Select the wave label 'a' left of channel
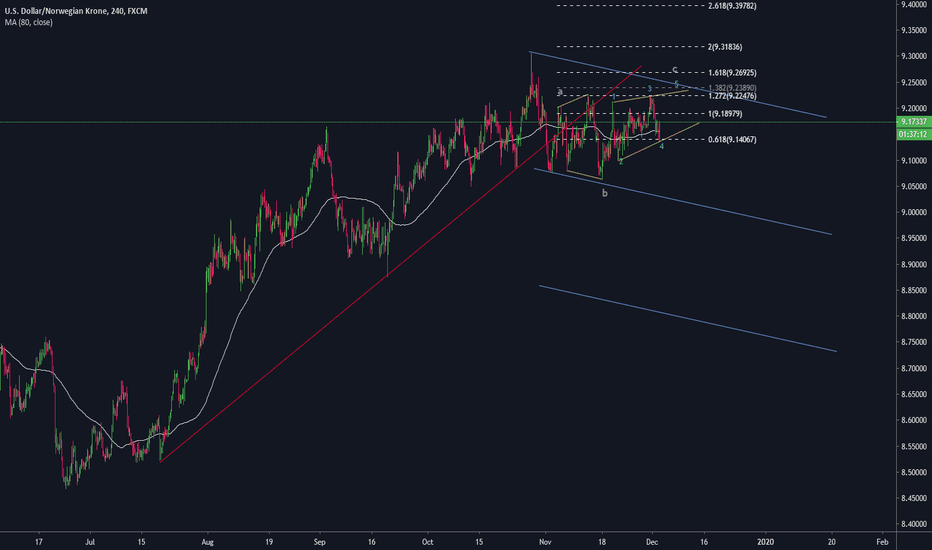Screen dimensions: 932x550 point(561,91)
